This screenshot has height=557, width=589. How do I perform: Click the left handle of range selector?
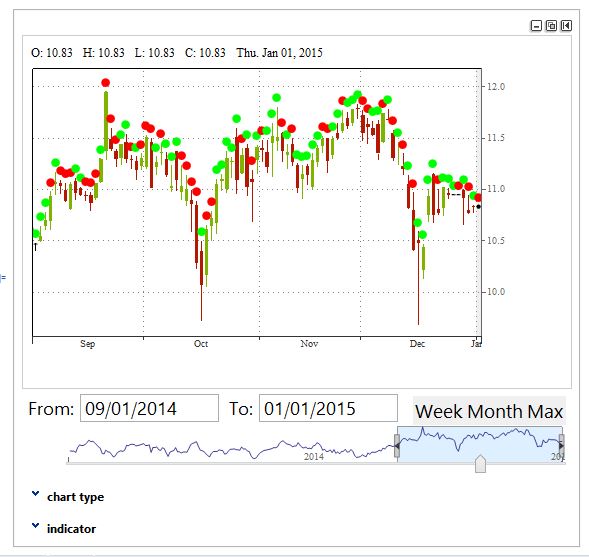(397, 446)
